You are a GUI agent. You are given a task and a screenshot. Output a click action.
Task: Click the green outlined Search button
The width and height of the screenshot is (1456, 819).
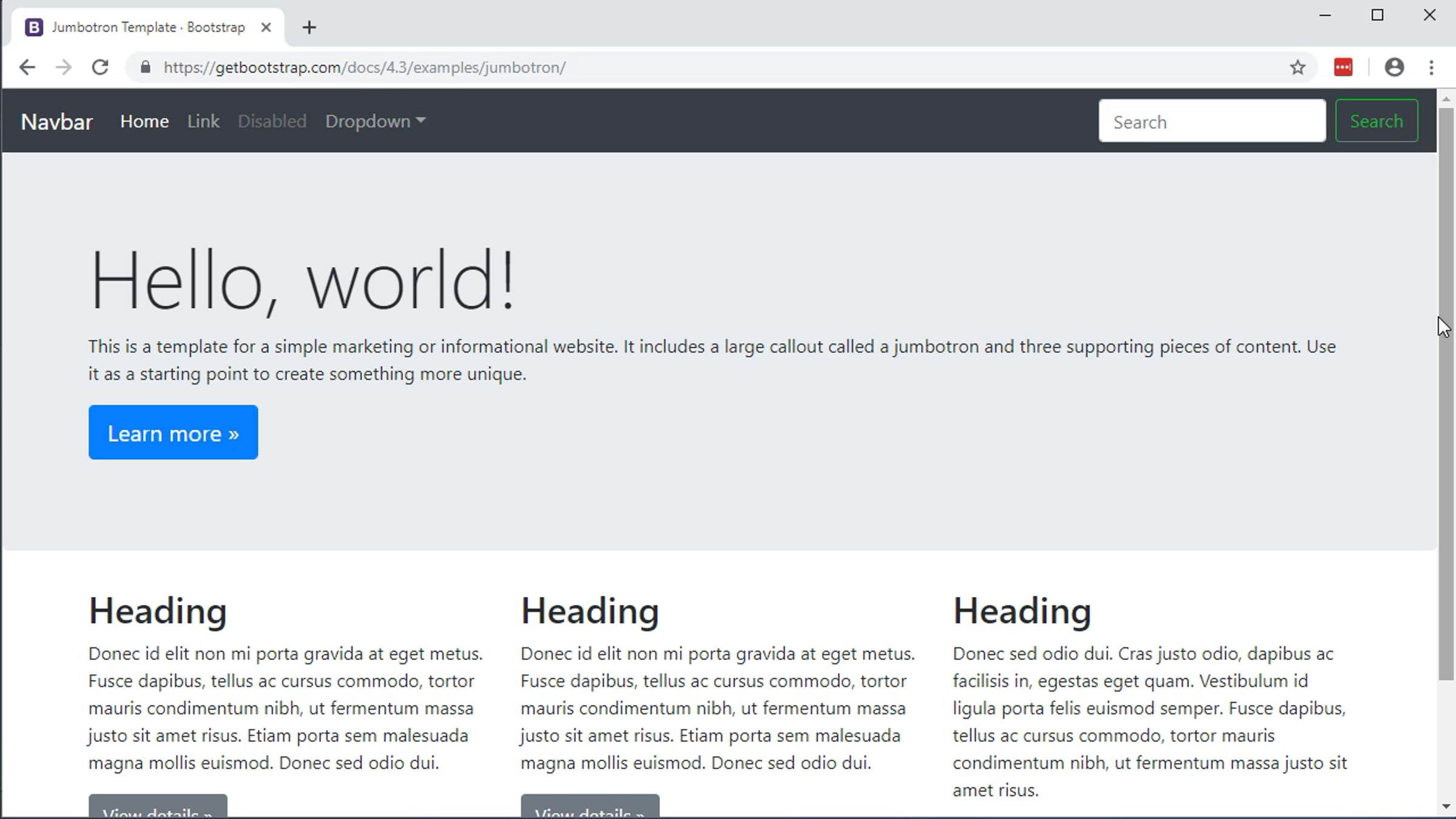pos(1377,121)
